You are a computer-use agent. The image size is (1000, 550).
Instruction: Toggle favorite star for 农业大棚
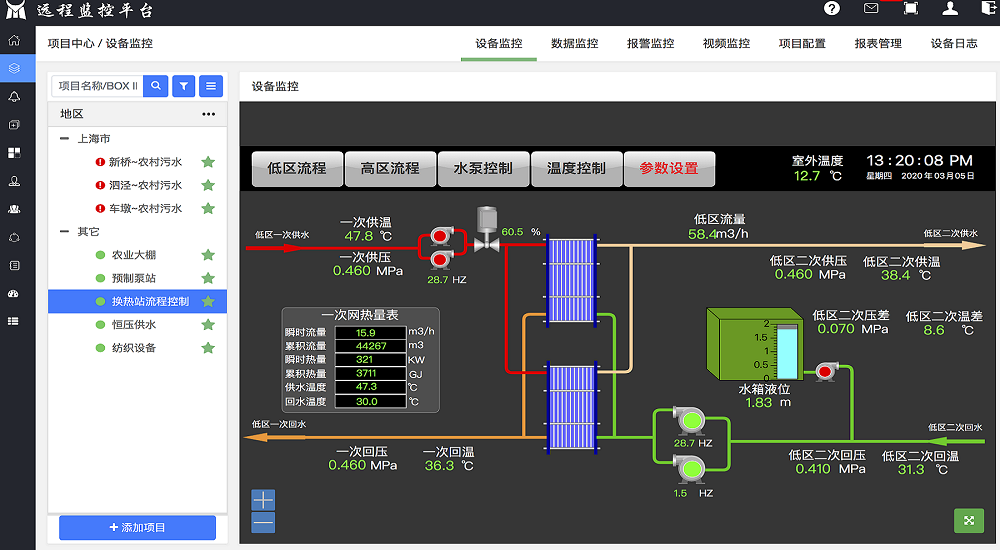click(208, 255)
